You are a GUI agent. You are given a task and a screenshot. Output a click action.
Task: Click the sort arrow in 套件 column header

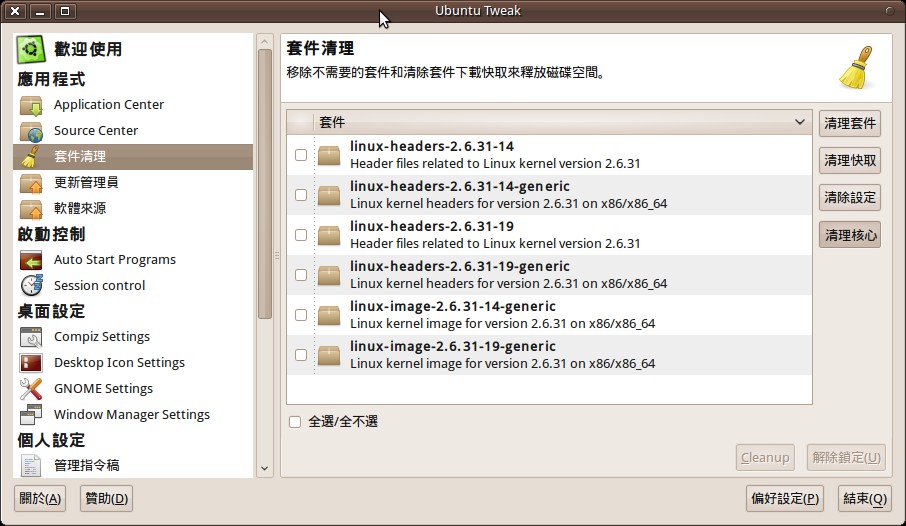pyautogui.click(x=800, y=122)
